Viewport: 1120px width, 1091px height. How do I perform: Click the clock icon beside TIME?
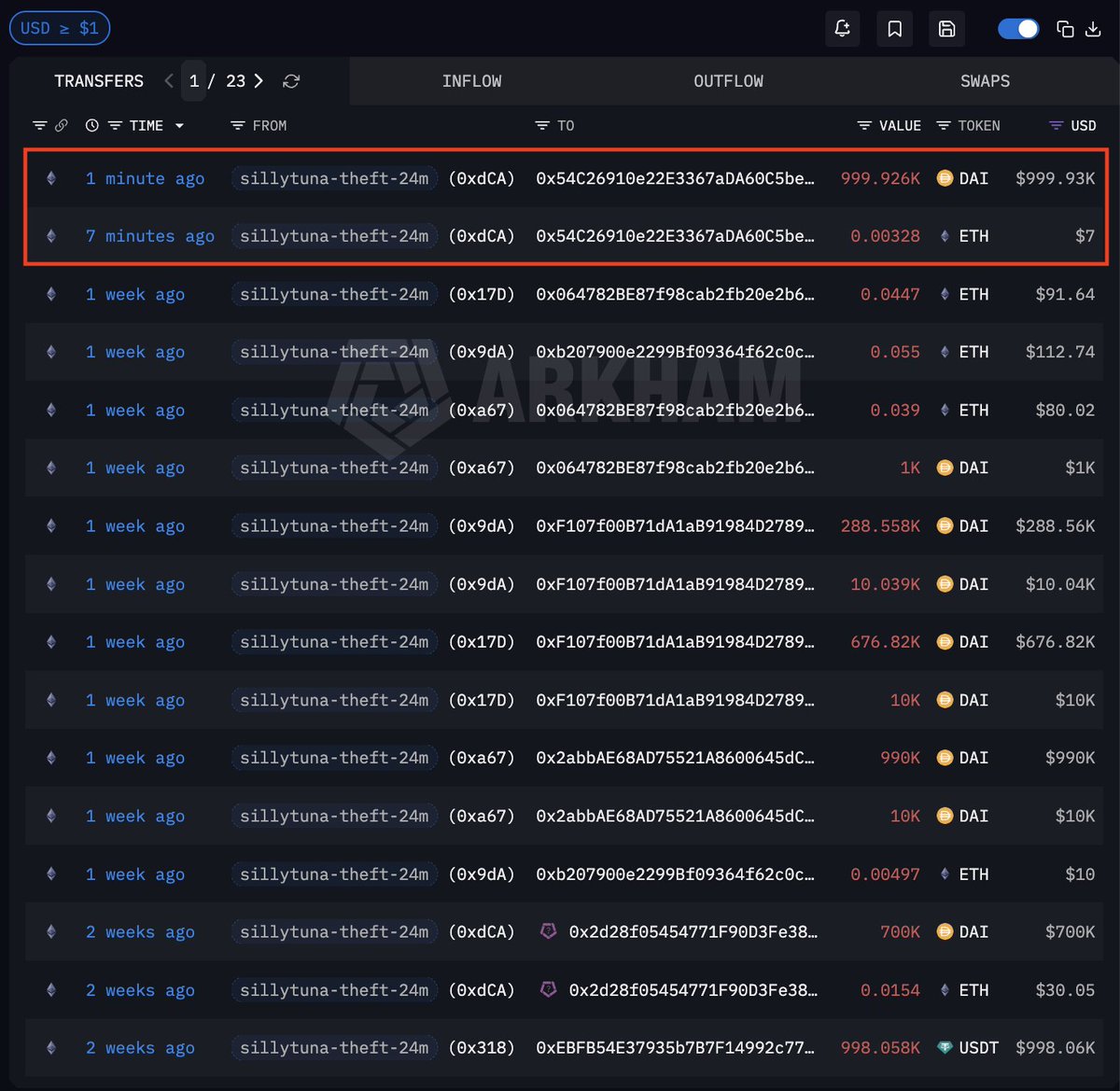(x=91, y=125)
